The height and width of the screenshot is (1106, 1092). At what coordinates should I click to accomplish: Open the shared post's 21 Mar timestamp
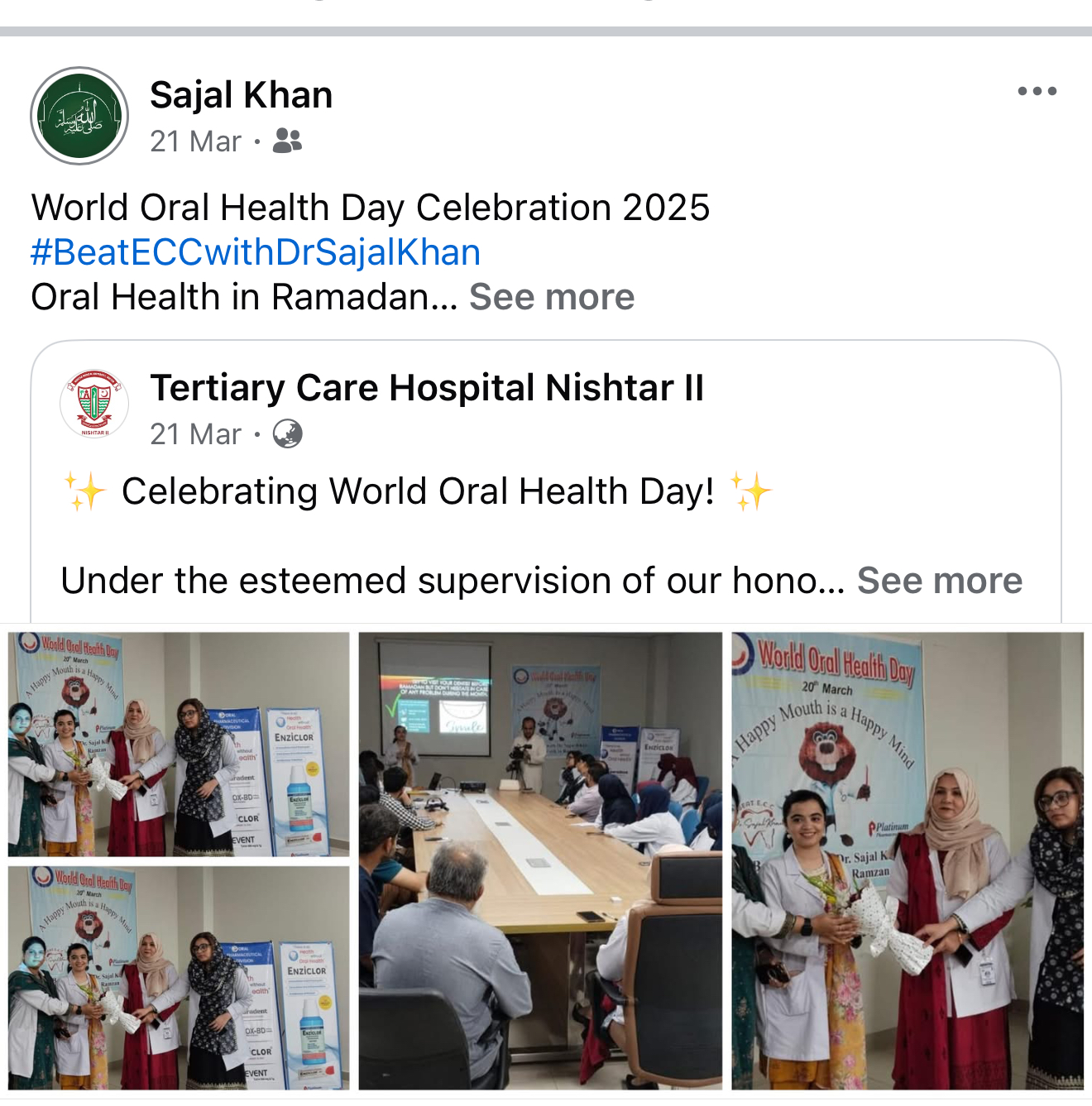196,434
